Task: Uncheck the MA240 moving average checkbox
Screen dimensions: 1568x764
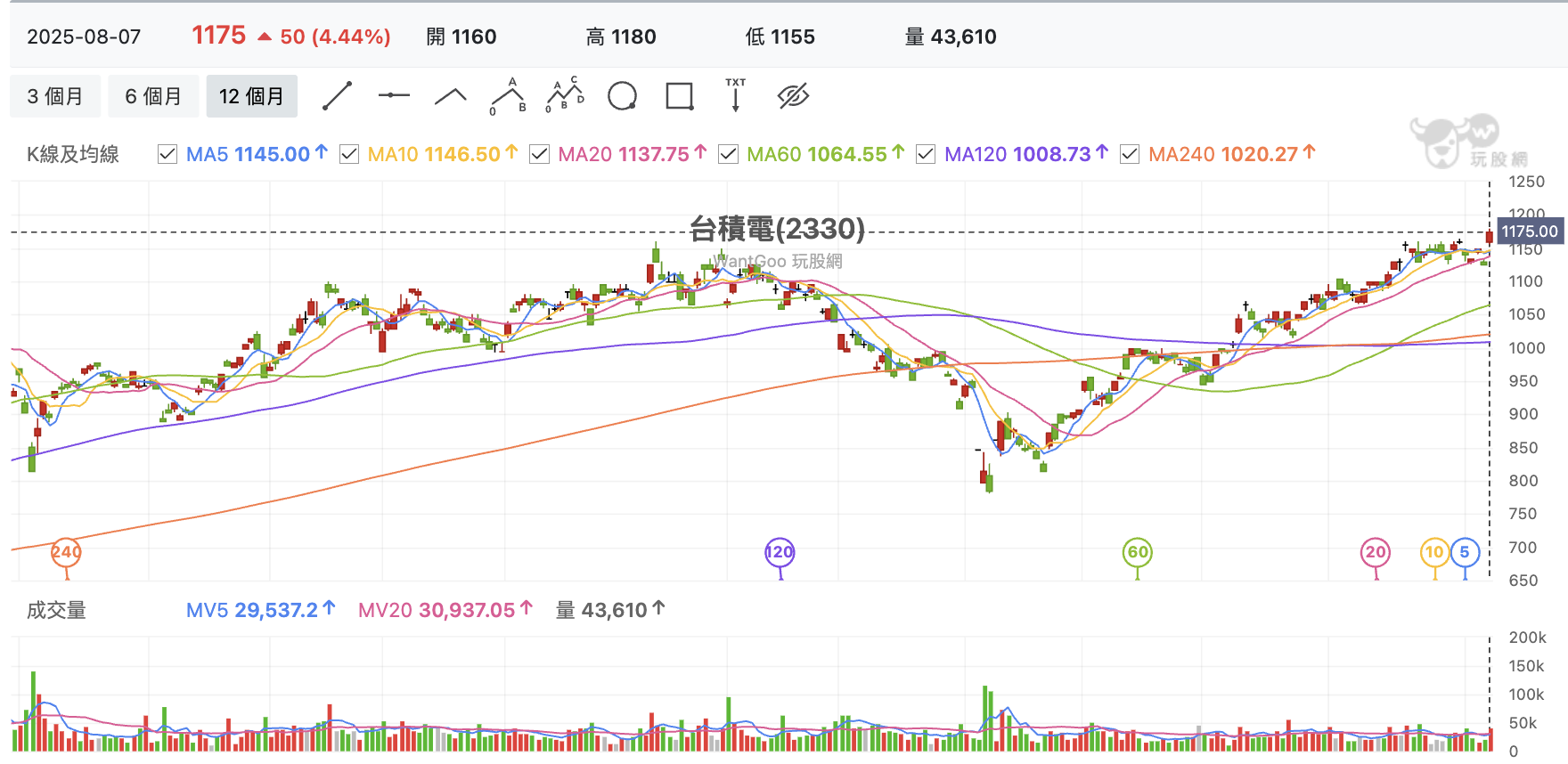Action: (1130, 154)
